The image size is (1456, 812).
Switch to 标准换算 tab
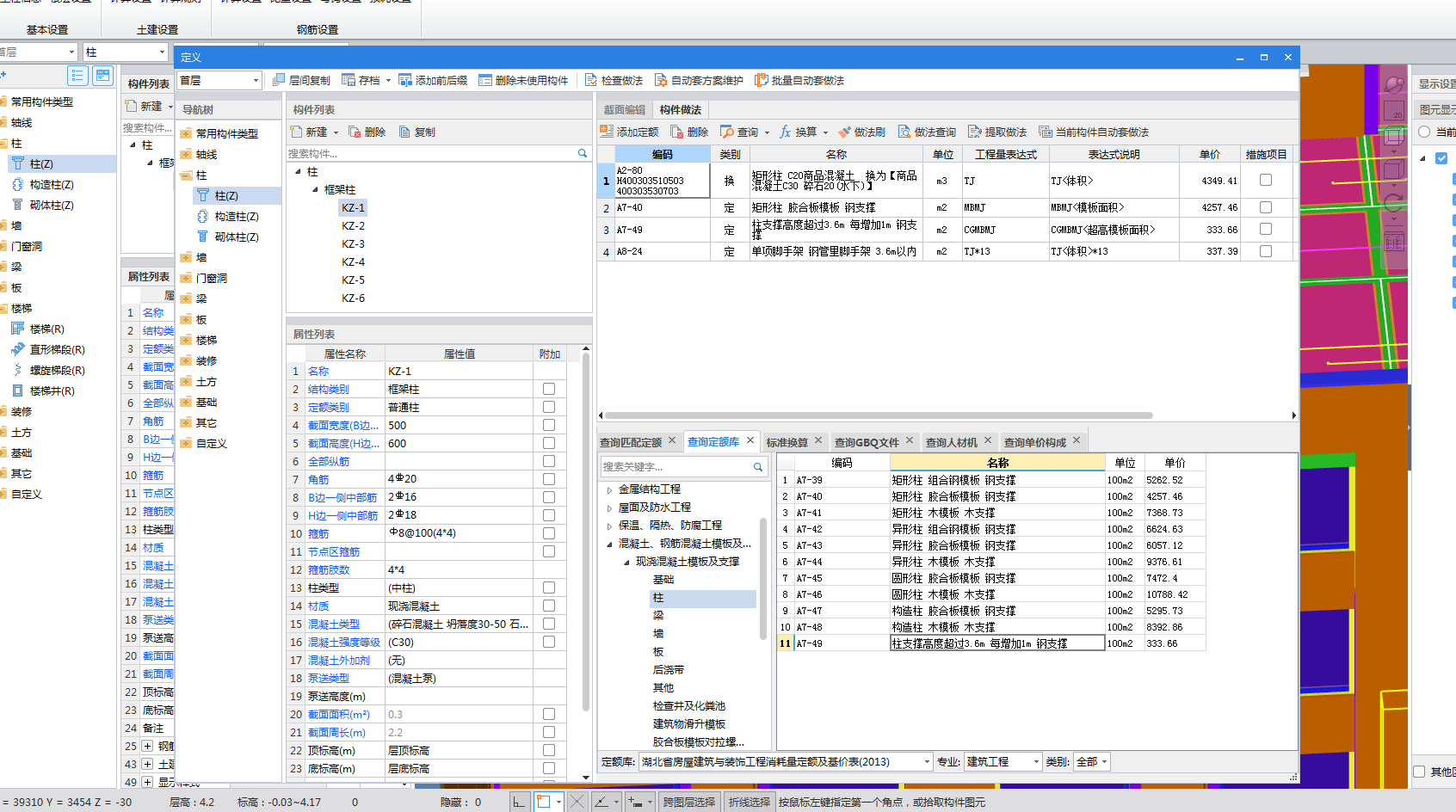click(x=787, y=442)
